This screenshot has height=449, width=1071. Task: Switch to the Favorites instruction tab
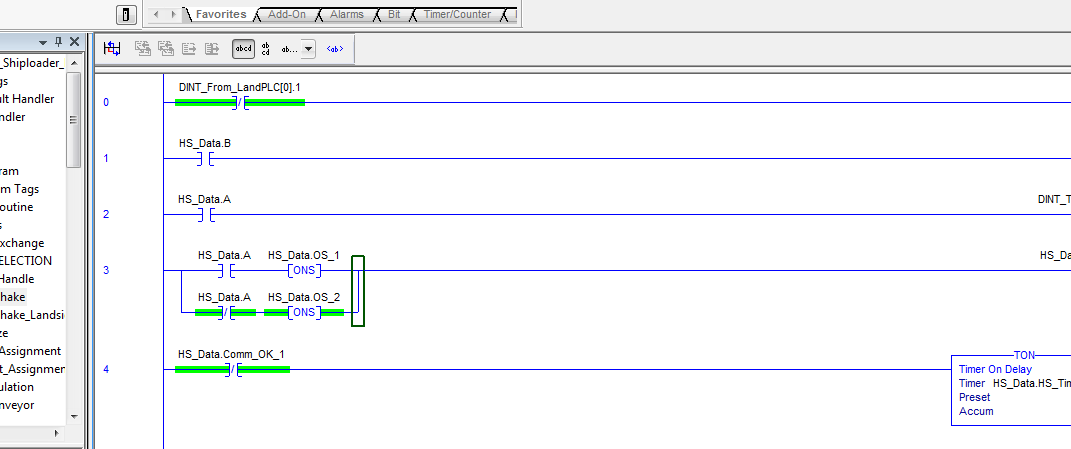click(x=220, y=14)
